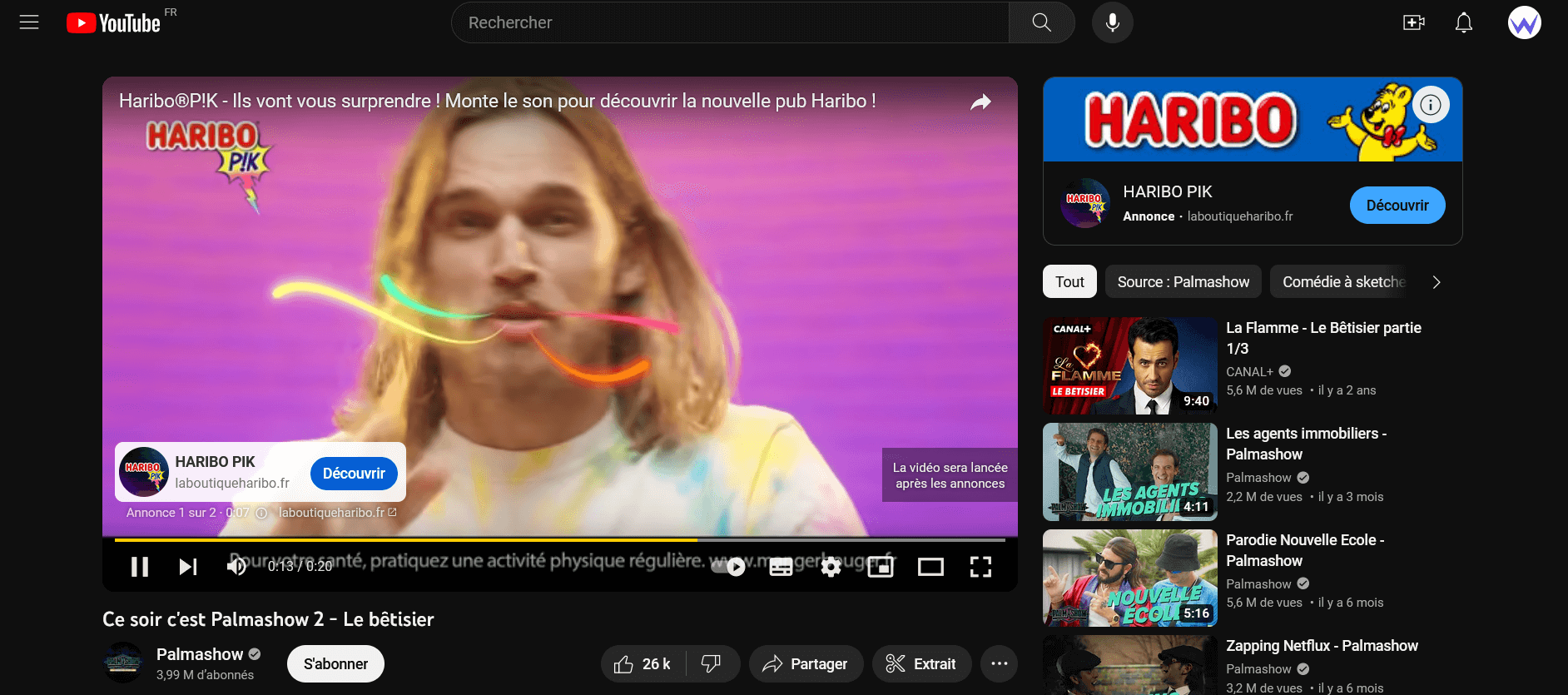
Task: Open notifications bell
Action: tap(1463, 22)
